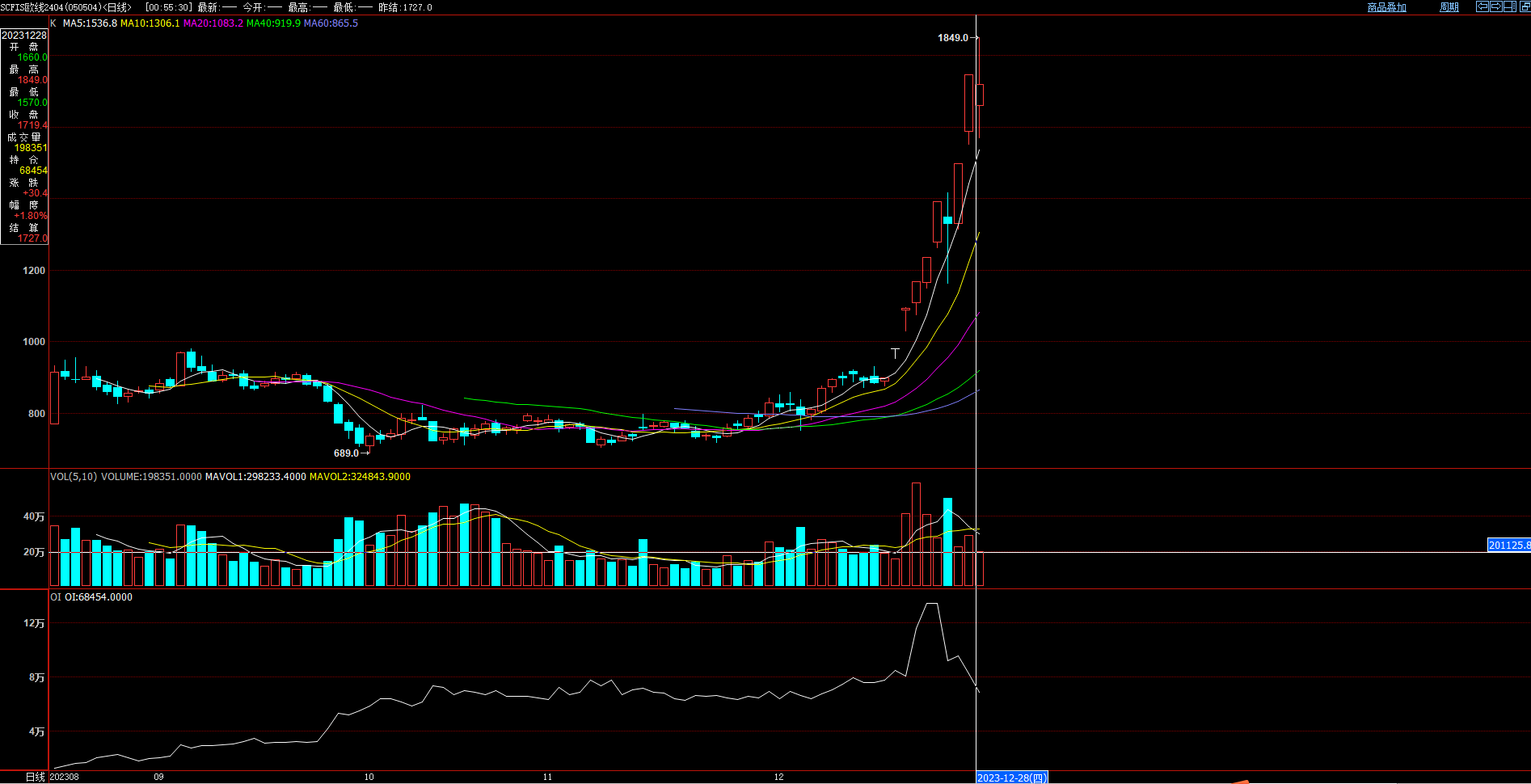Click MA60:865.5 indicator label
This screenshot has width=1531, height=784.
(331, 23)
